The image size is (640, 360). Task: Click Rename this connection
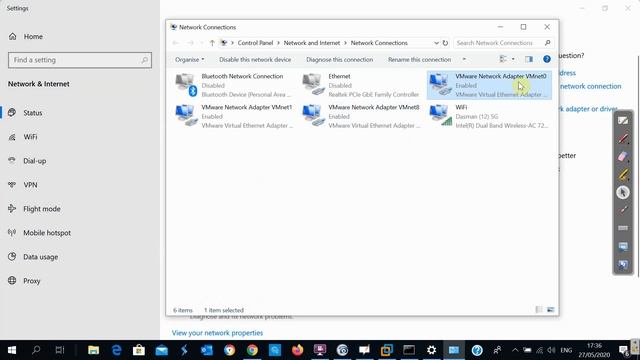click(x=420, y=60)
